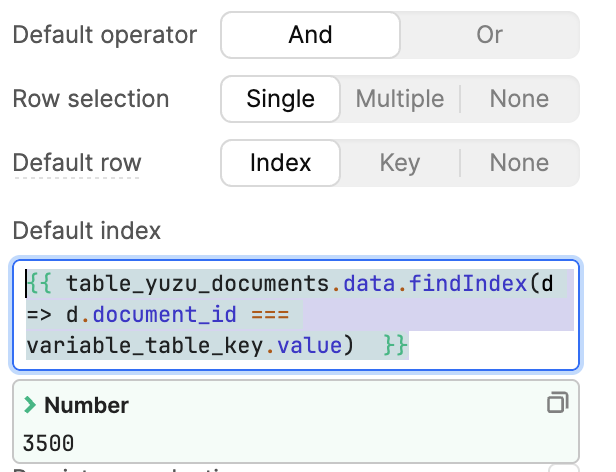Choose Single row selection
The image size is (616, 472).
point(281,99)
